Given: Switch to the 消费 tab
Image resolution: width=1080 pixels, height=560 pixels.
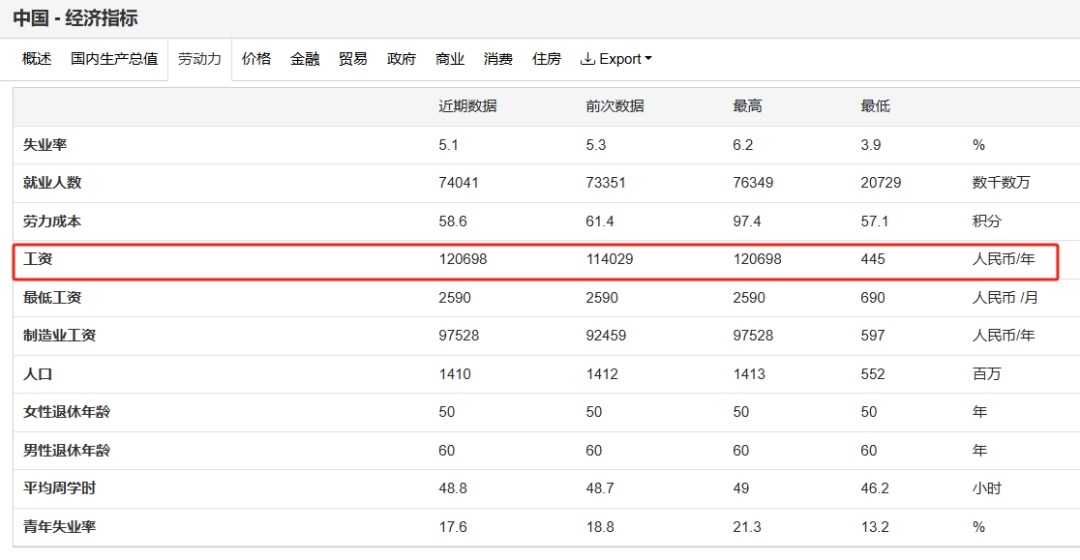Looking at the screenshot, I should [498, 59].
